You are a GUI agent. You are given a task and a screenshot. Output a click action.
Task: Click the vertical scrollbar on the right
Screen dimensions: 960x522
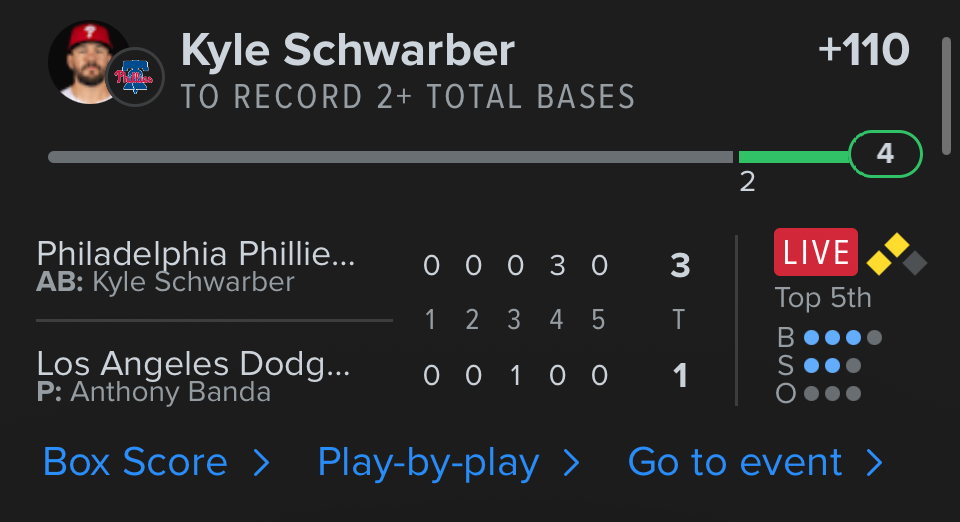tap(946, 90)
